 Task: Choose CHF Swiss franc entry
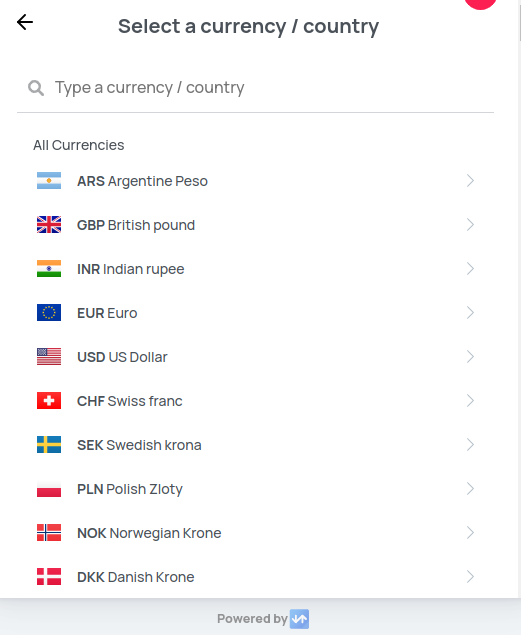click(x=255, y=401)
